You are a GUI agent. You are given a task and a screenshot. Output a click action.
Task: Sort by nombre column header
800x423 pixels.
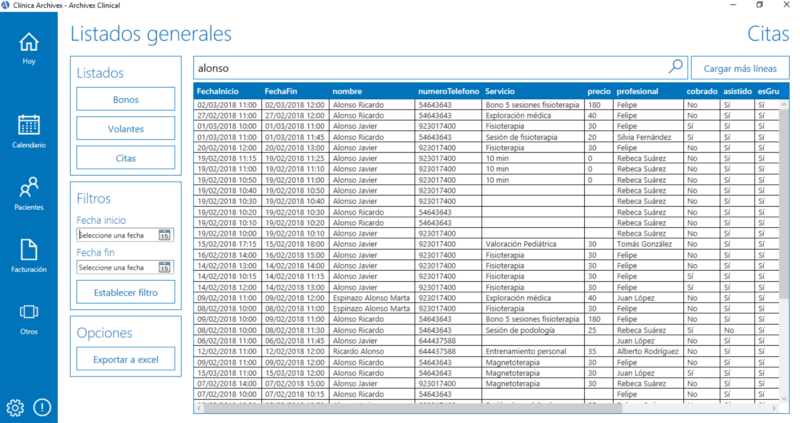point(372,91)
